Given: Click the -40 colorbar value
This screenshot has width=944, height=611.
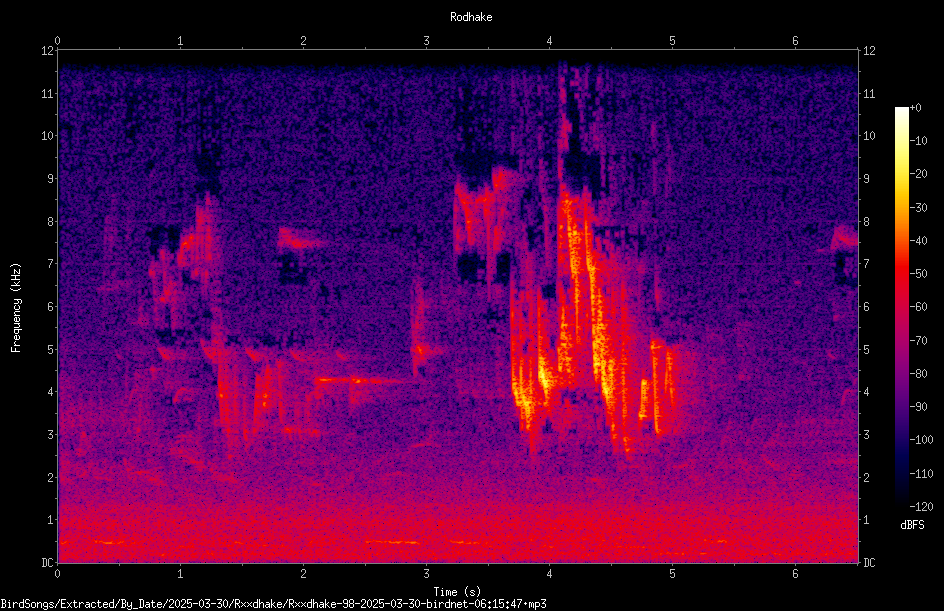Looking at the screenshot, I should point(918,241).
